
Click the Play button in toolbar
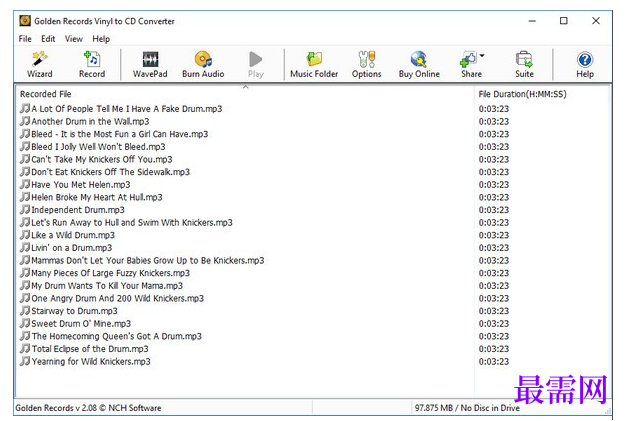point(256,64)
